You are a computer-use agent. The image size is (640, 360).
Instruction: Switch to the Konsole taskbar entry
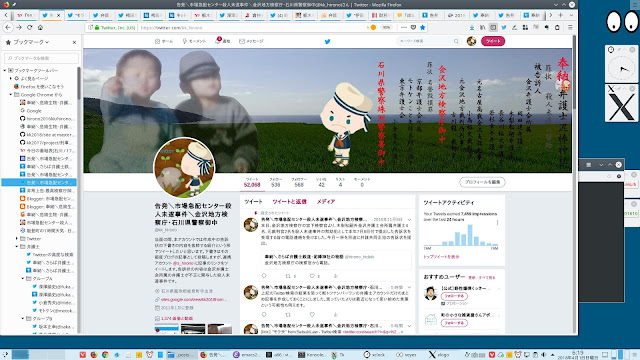[312, 355]
